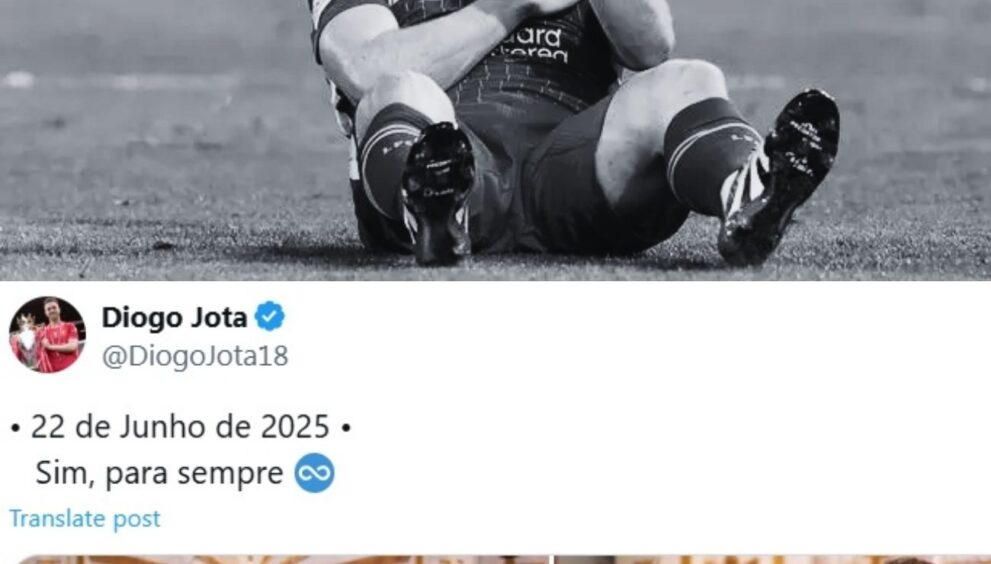991x564 pixels.
Task: Click the bullet before the date
Action: click(15, 428)
